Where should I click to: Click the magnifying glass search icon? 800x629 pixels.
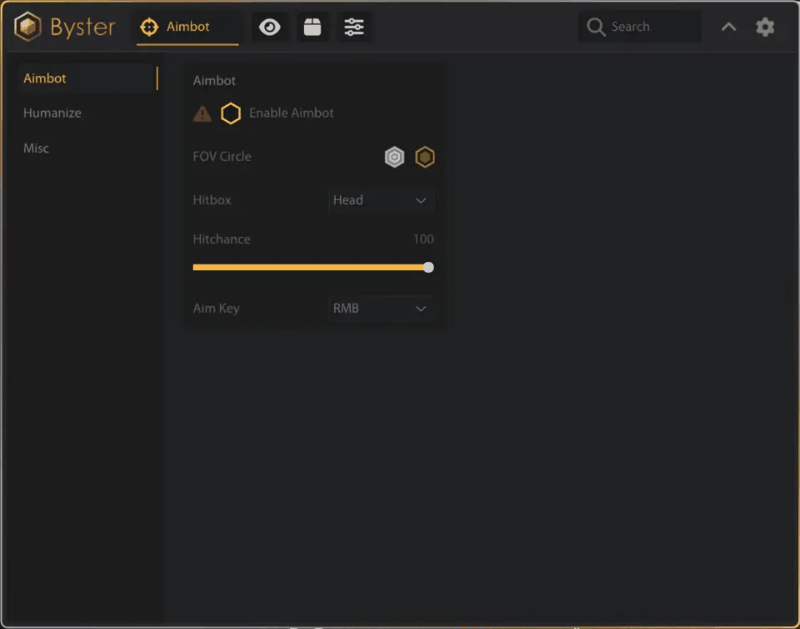pos(596,27)
